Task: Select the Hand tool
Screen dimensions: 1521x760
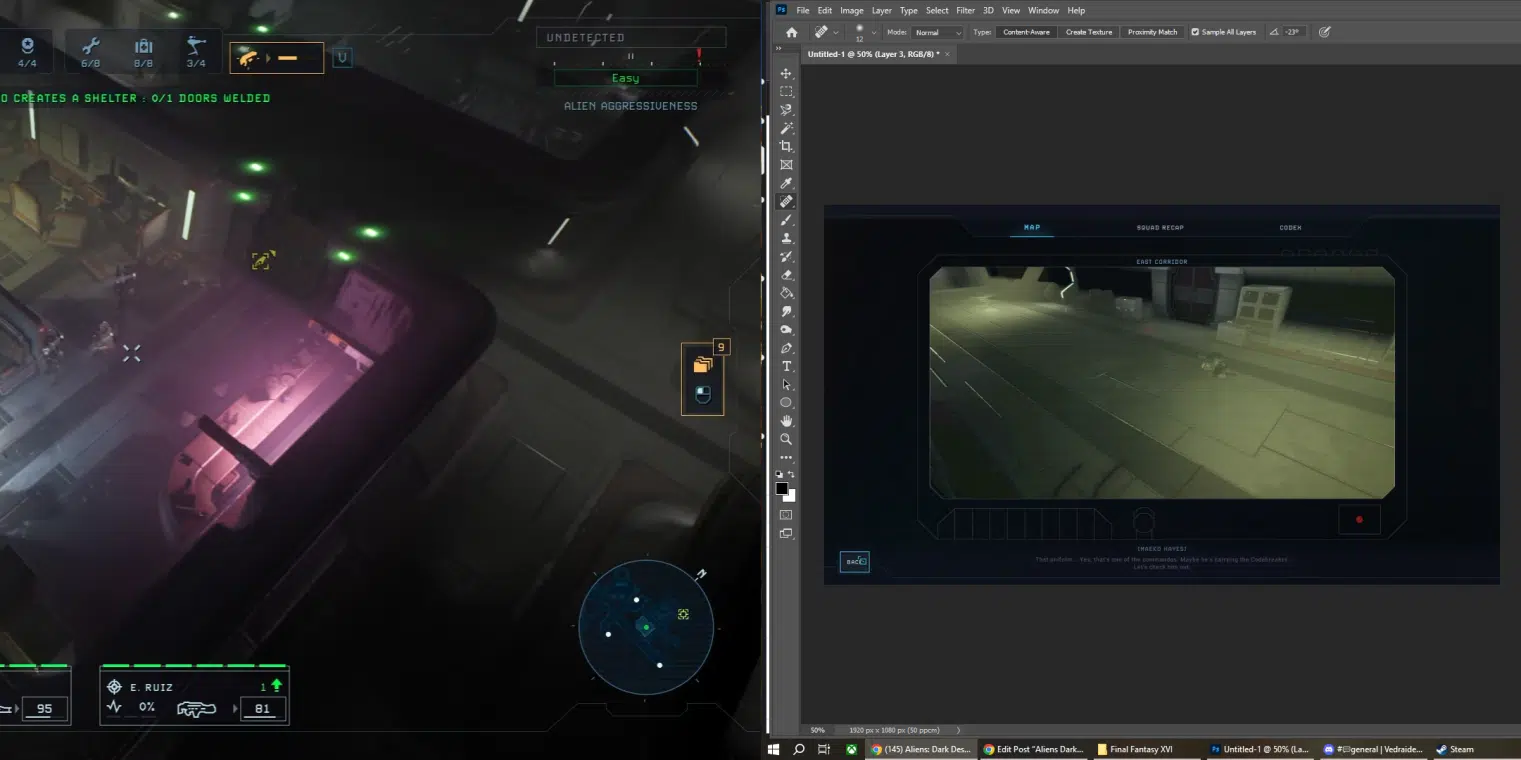Action: click(x=786, y=421)
